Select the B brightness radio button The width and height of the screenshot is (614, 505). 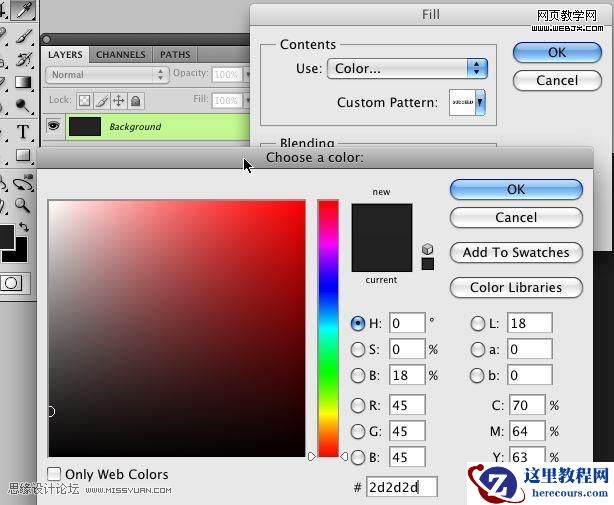(358, 375)
